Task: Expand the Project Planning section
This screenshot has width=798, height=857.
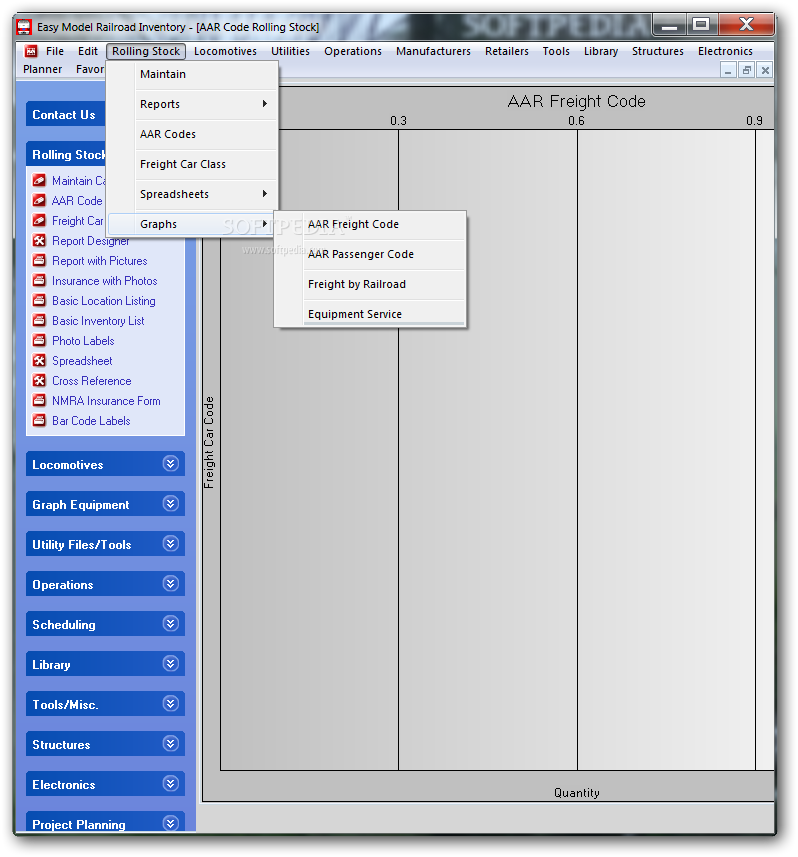Action: coord(171,823)
